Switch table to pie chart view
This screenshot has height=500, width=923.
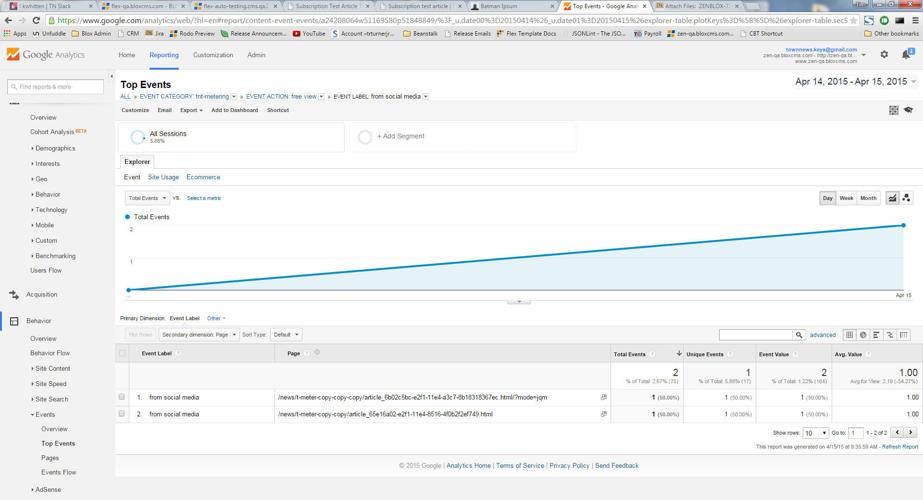pos(863,335)
